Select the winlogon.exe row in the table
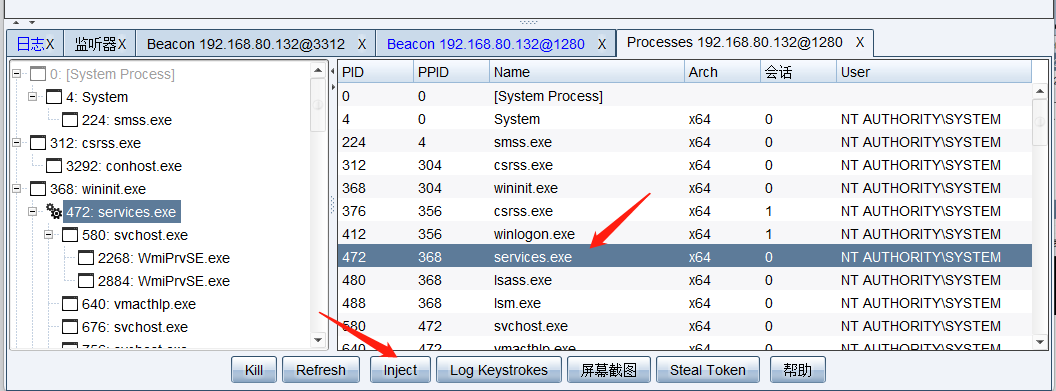 pyautogui.click(x=684, y=234)
